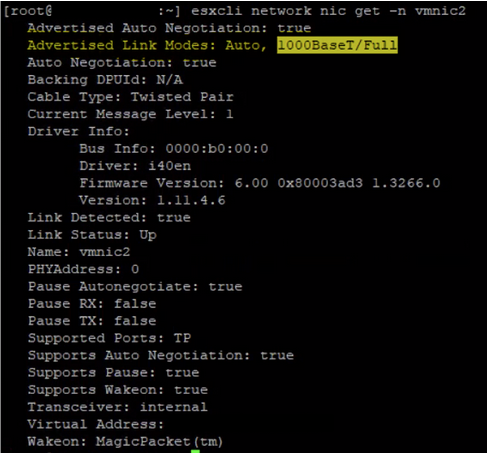The height and width of the screenshot is (453, 487).
Task: Click the Link Detected true line
Action: pyautogui.click(x=109, y=218)
